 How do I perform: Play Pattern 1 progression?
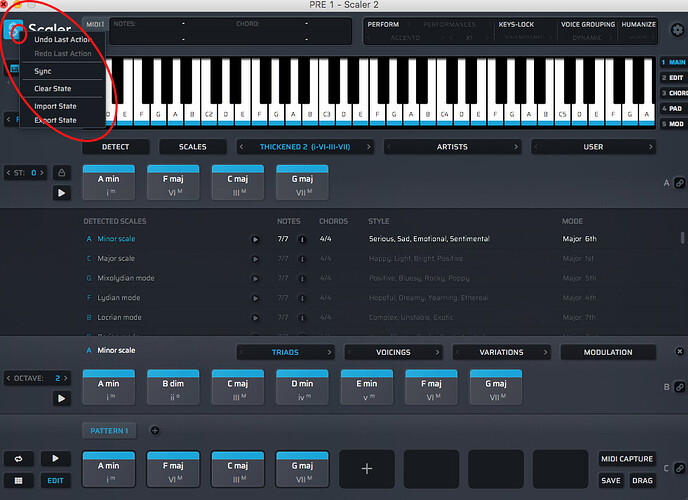55,459
